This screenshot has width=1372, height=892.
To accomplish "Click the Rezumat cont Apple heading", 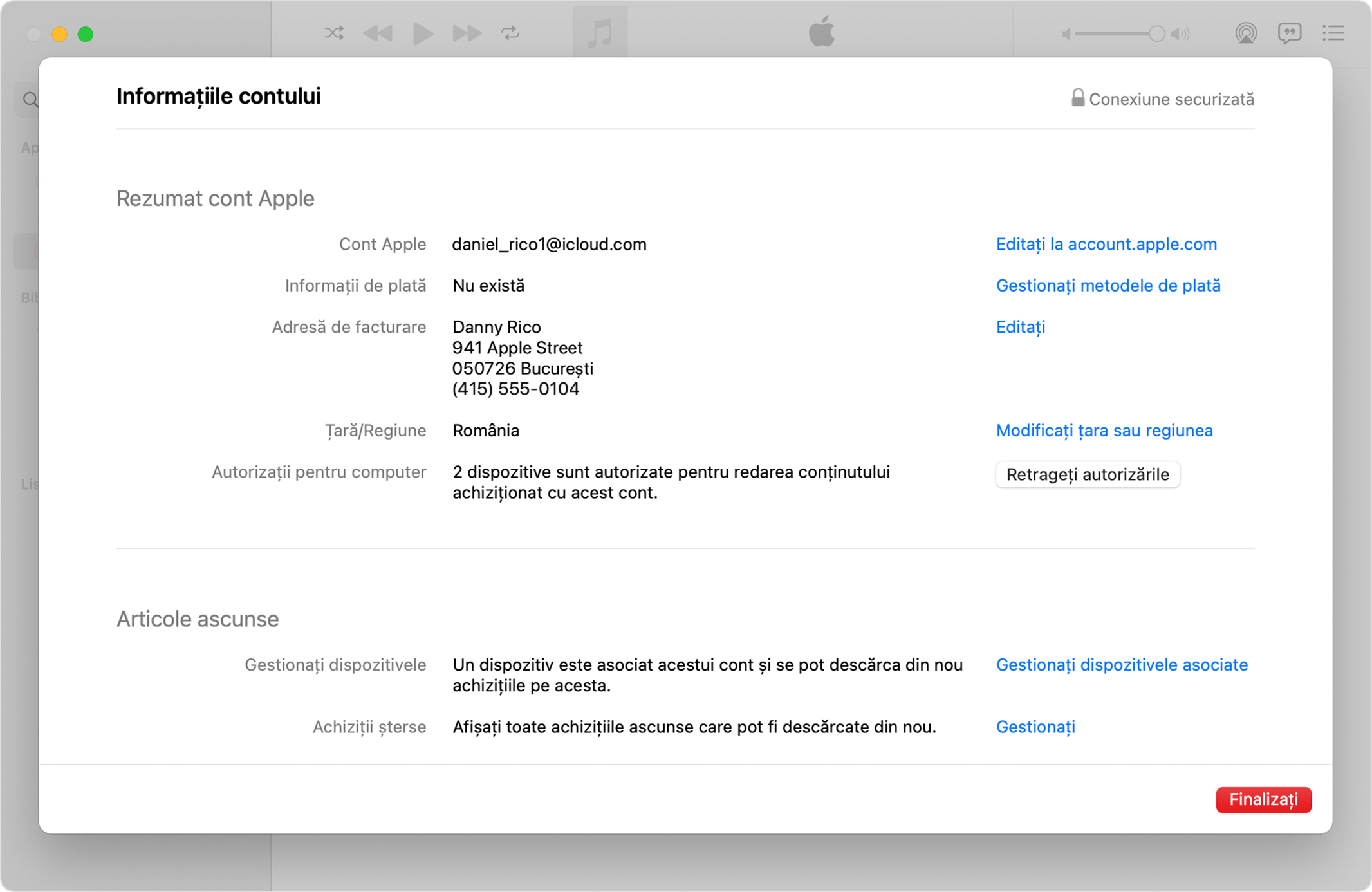I will pos(215,199).
